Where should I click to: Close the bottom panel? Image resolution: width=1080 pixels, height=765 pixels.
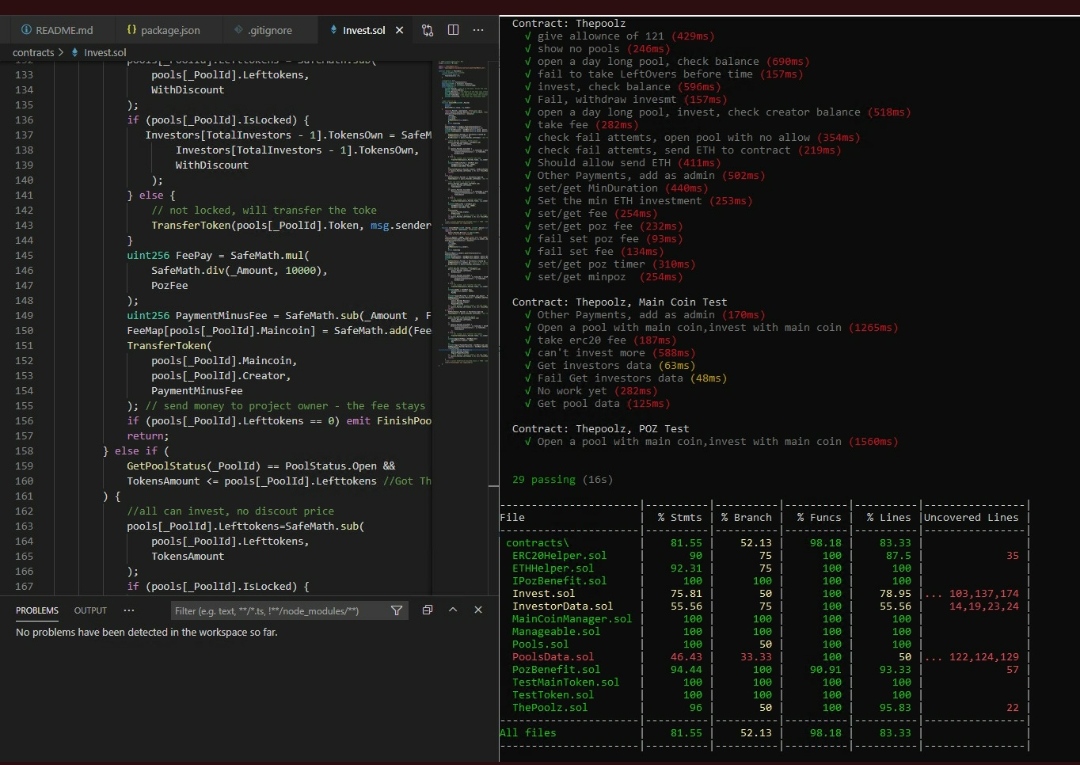pyautogui.click(x=478, y=610)
